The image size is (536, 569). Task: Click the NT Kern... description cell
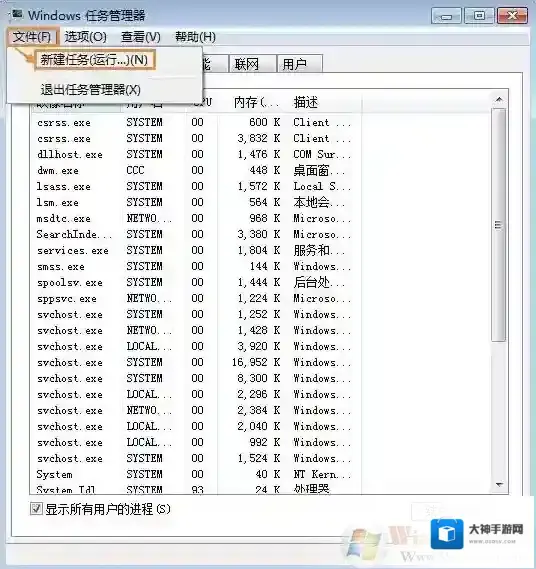click(x=322, y=474)
